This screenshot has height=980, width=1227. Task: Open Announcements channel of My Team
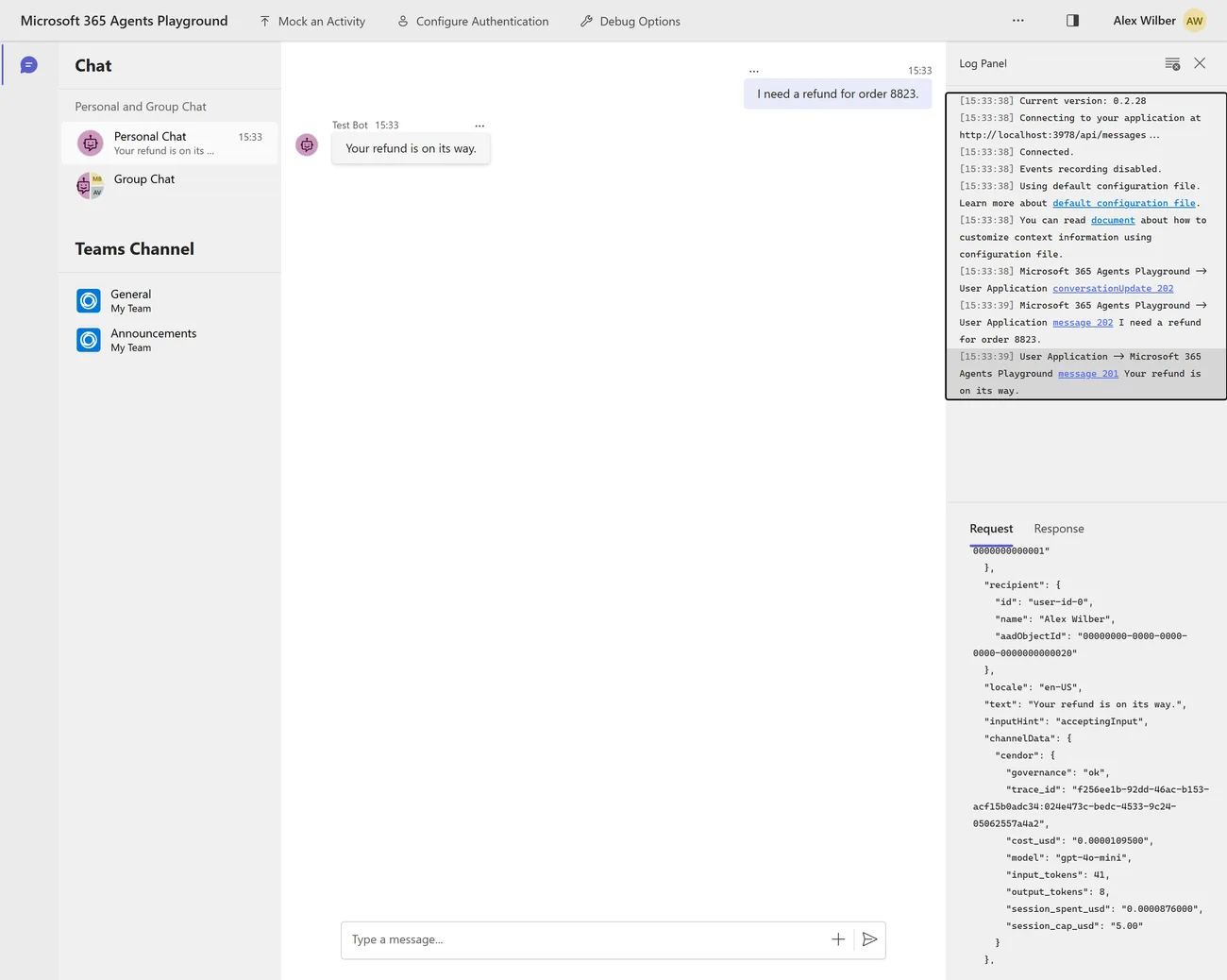click(170, 340)
